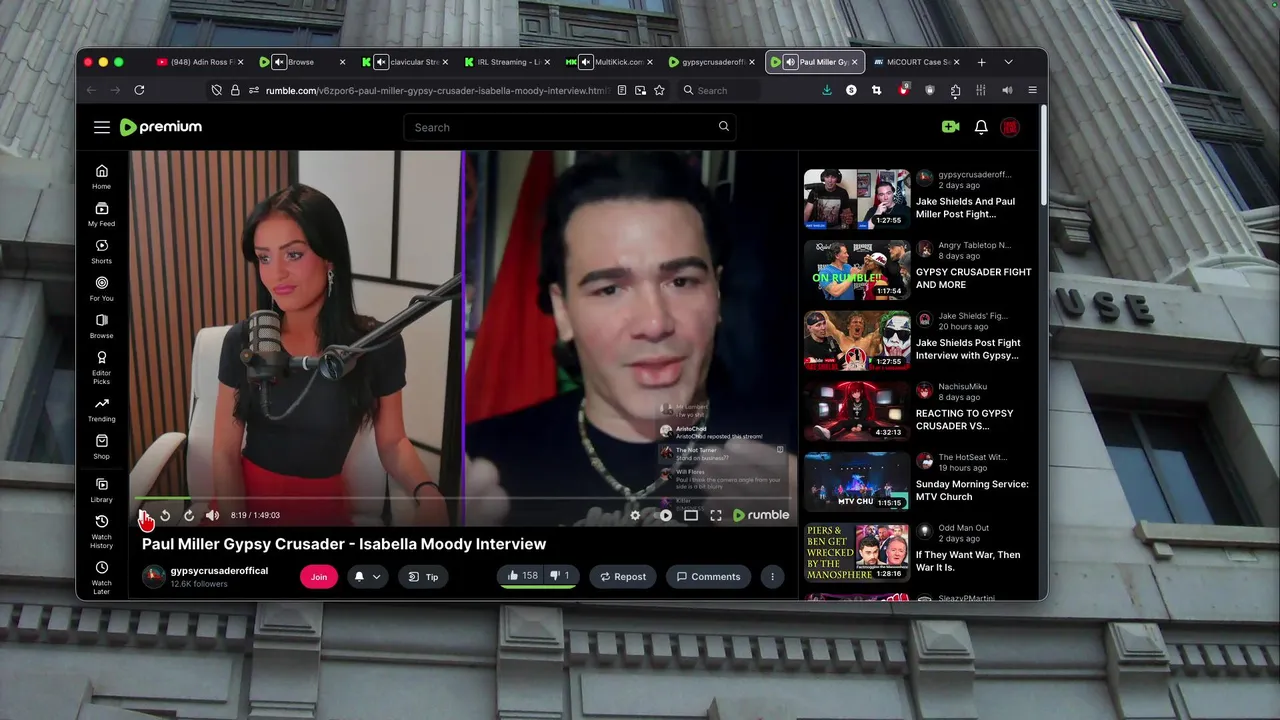Screen dimensions: 1280x720
Task: Open Browse in the sidebar
Action: pos(102,326)
